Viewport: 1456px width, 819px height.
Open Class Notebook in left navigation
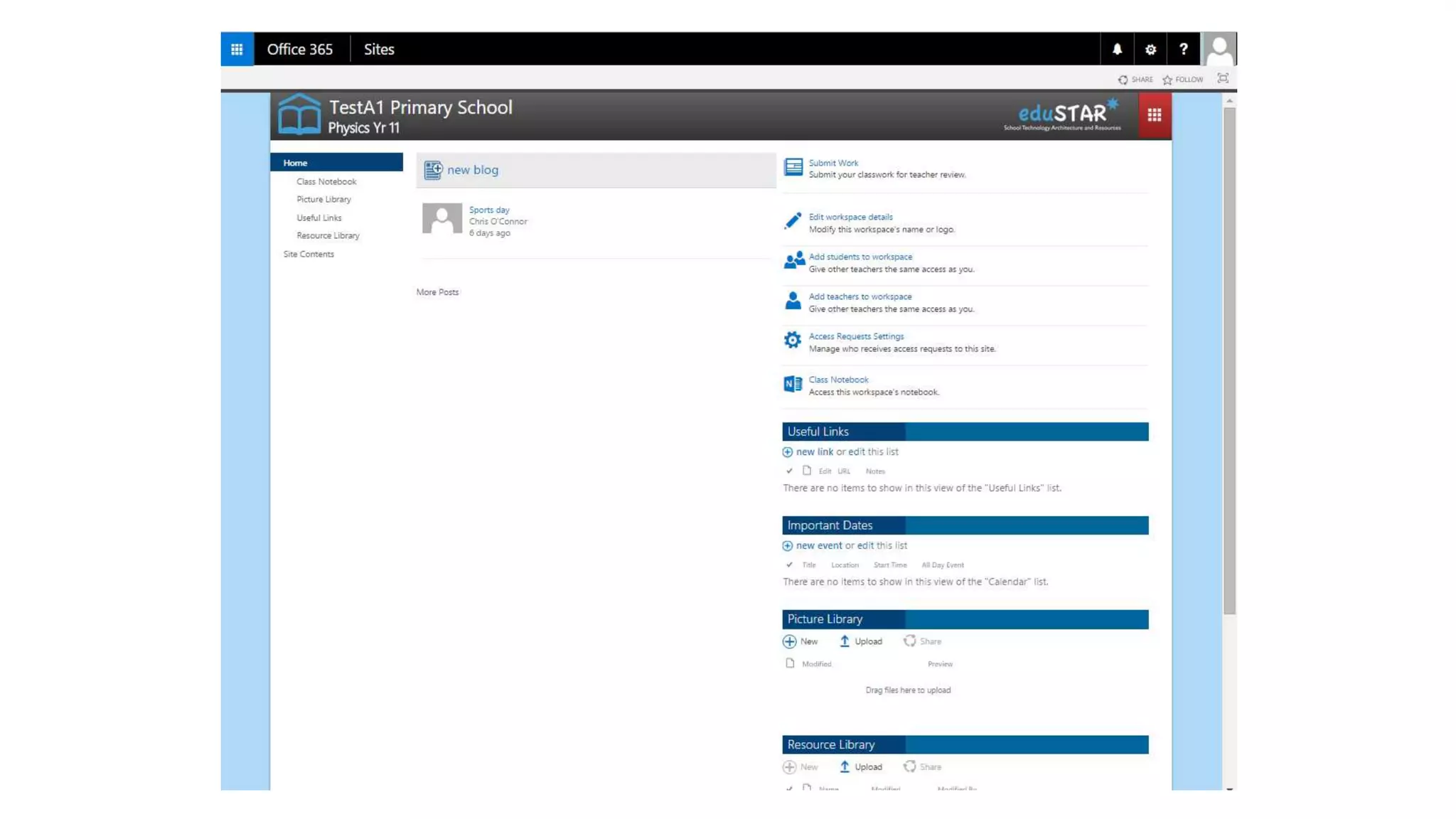pos(326,181)
